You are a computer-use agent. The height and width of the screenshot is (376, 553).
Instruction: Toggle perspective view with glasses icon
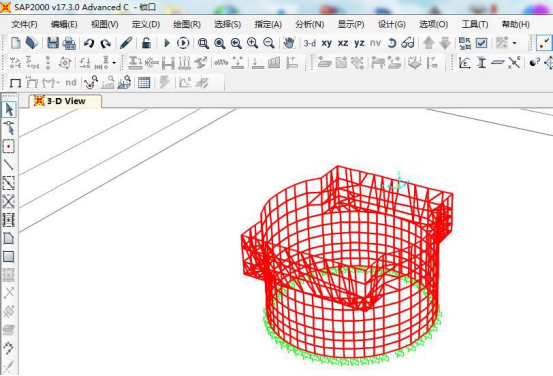click(x=408, y=43)
